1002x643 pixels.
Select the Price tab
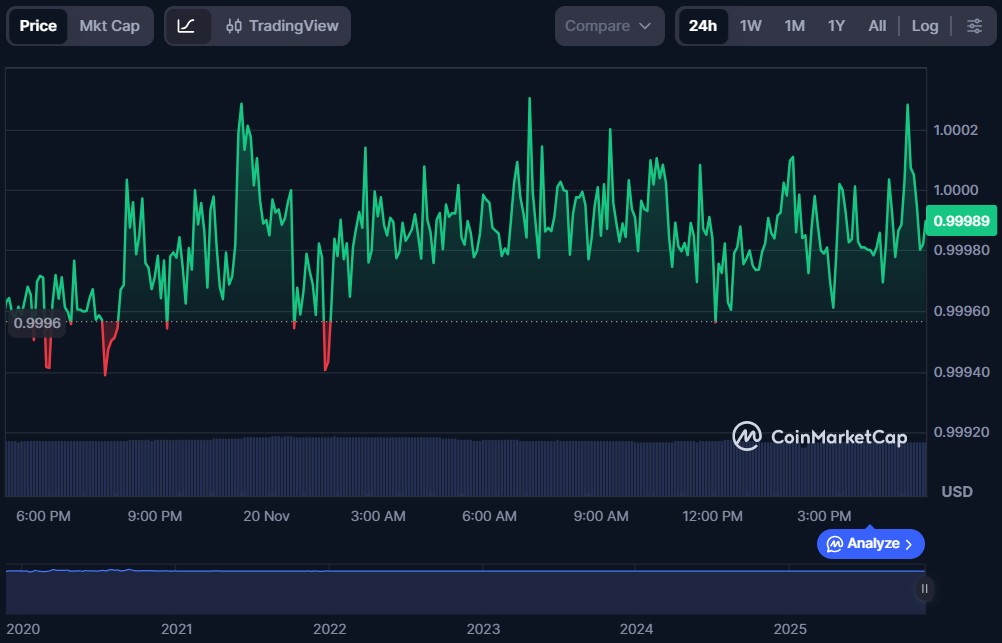click(x=38, y=26)
